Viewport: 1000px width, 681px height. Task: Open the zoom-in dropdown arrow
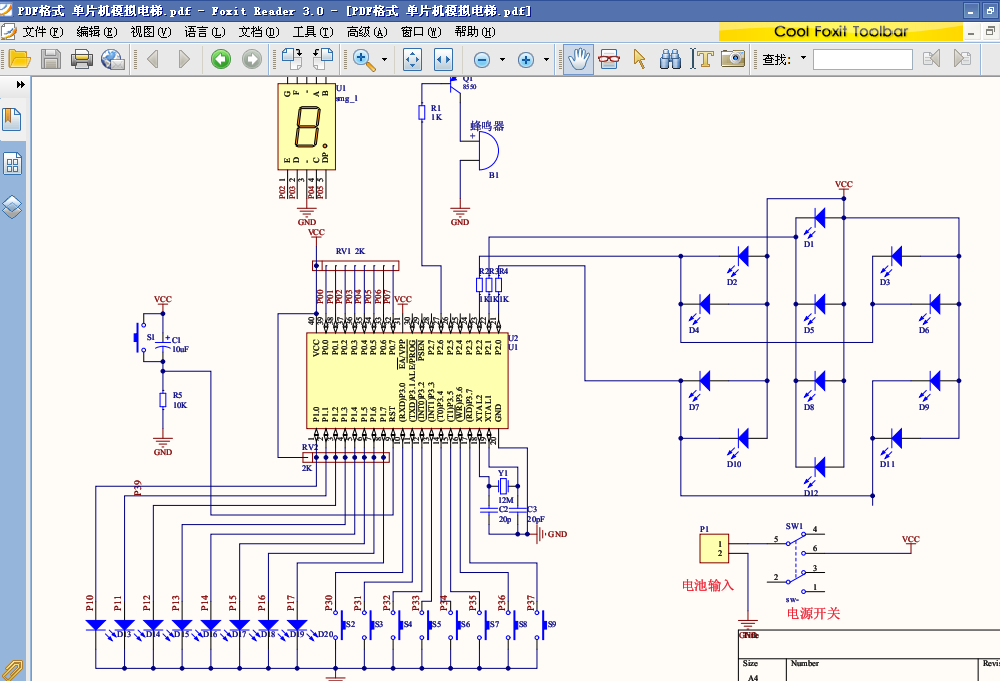pos(547,59)
